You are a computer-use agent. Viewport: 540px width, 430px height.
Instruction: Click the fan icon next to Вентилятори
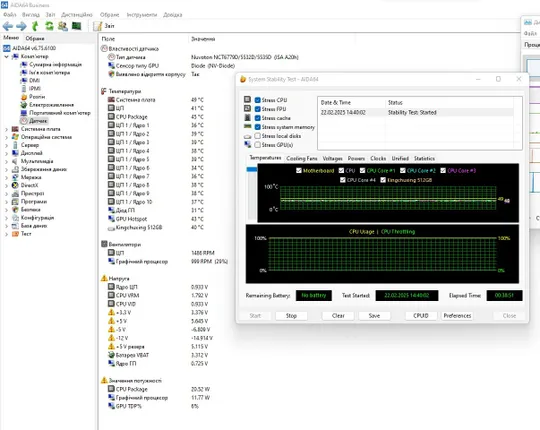click(104, 244)
